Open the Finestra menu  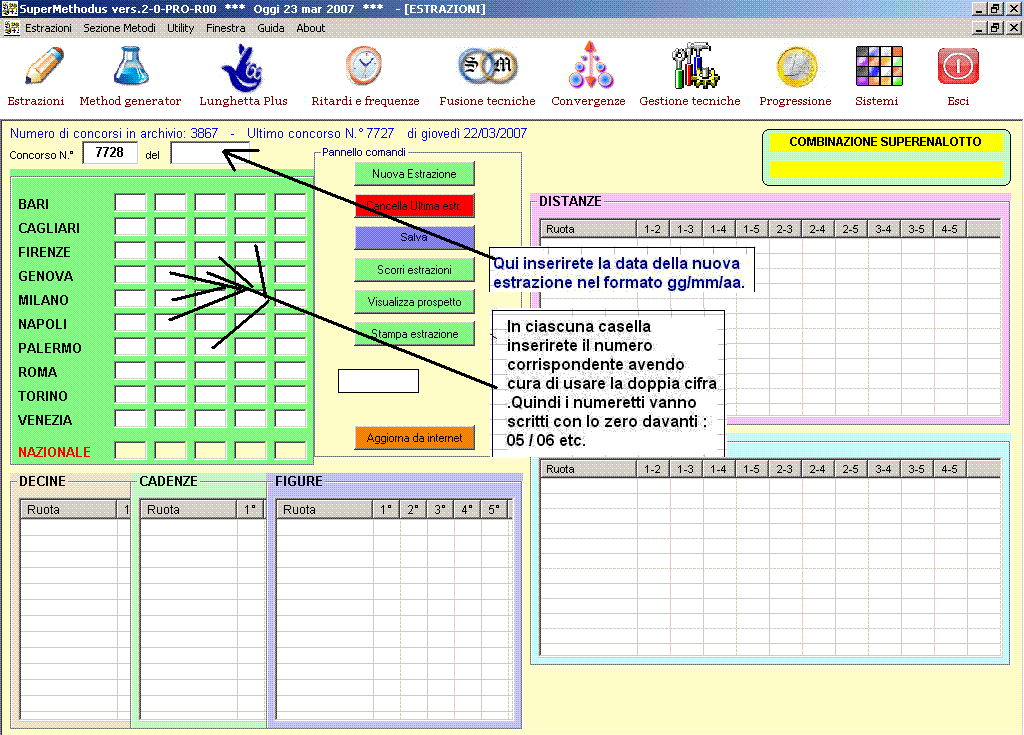pos(225,28)
